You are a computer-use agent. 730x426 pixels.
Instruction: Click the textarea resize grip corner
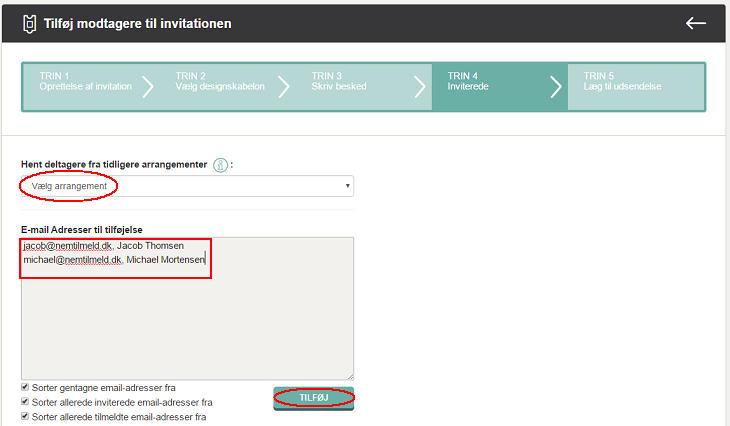click(x=350, y=376)
